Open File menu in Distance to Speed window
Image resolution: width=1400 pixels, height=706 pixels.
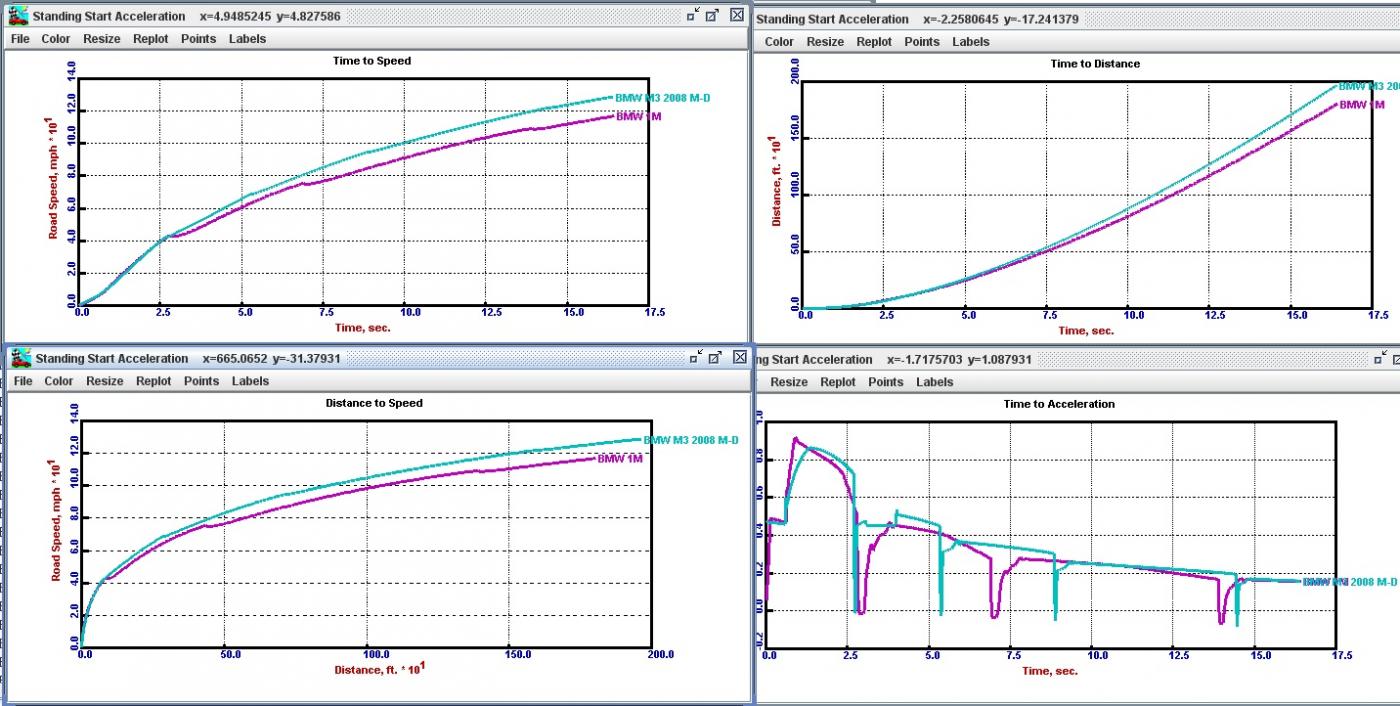point(24,381)
